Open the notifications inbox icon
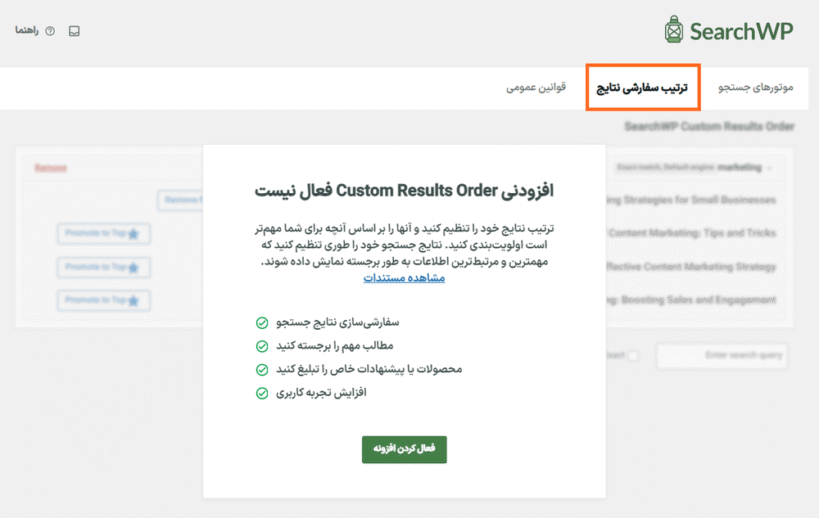The height and width of the screenshot is (518, 819). coord(74,31)
